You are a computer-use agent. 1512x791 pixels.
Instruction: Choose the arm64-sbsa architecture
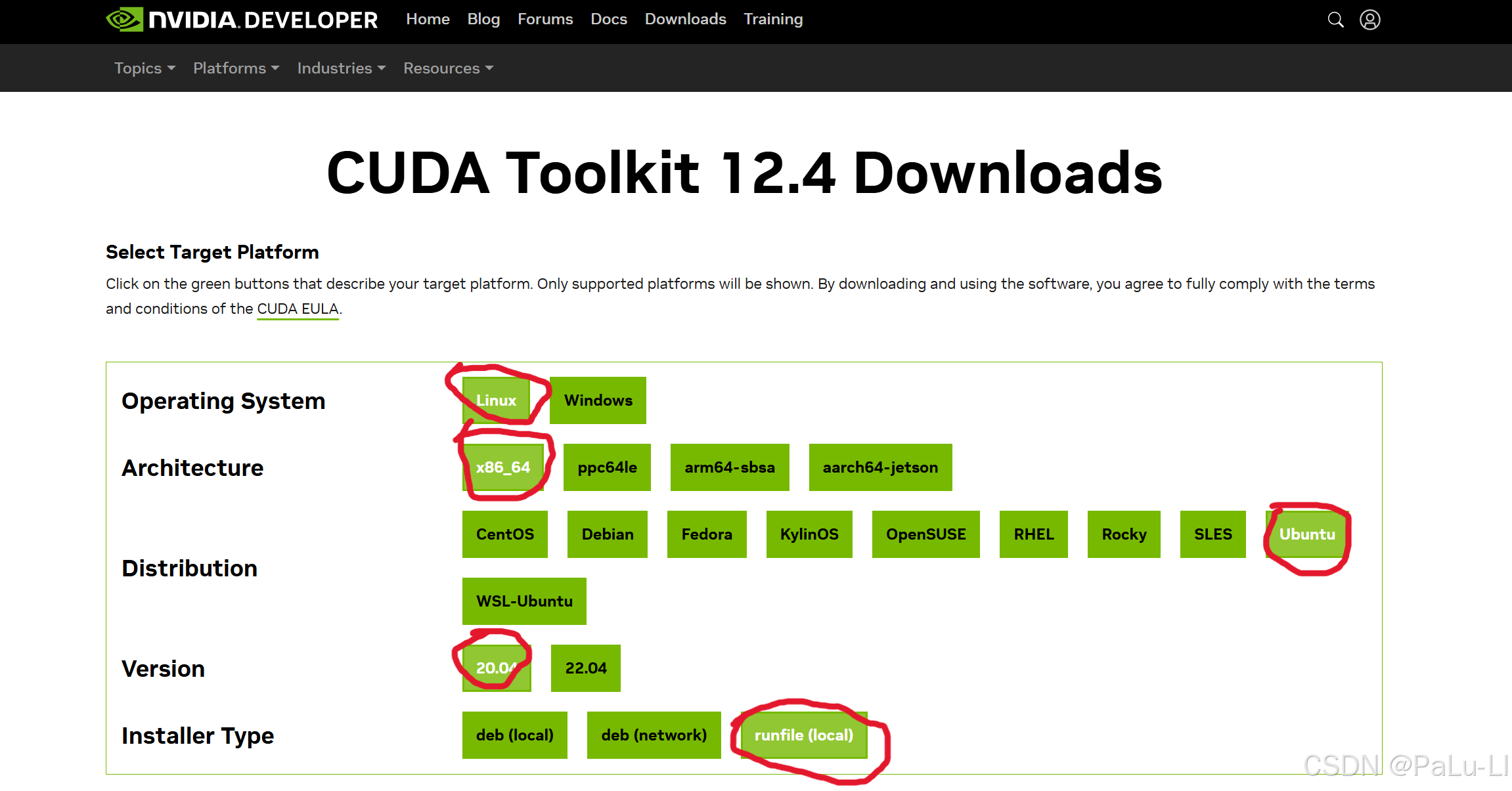(730, 467)
